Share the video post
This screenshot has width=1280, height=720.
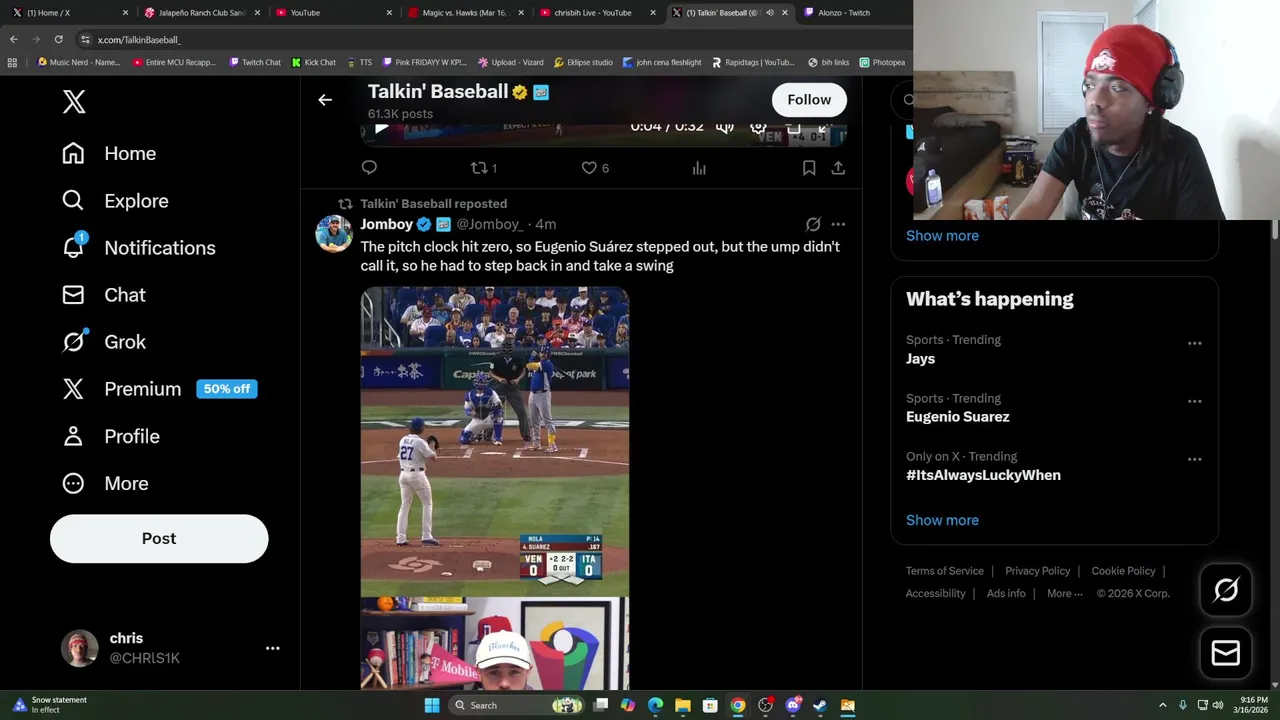pyautogui.click(x=838, y=167)
